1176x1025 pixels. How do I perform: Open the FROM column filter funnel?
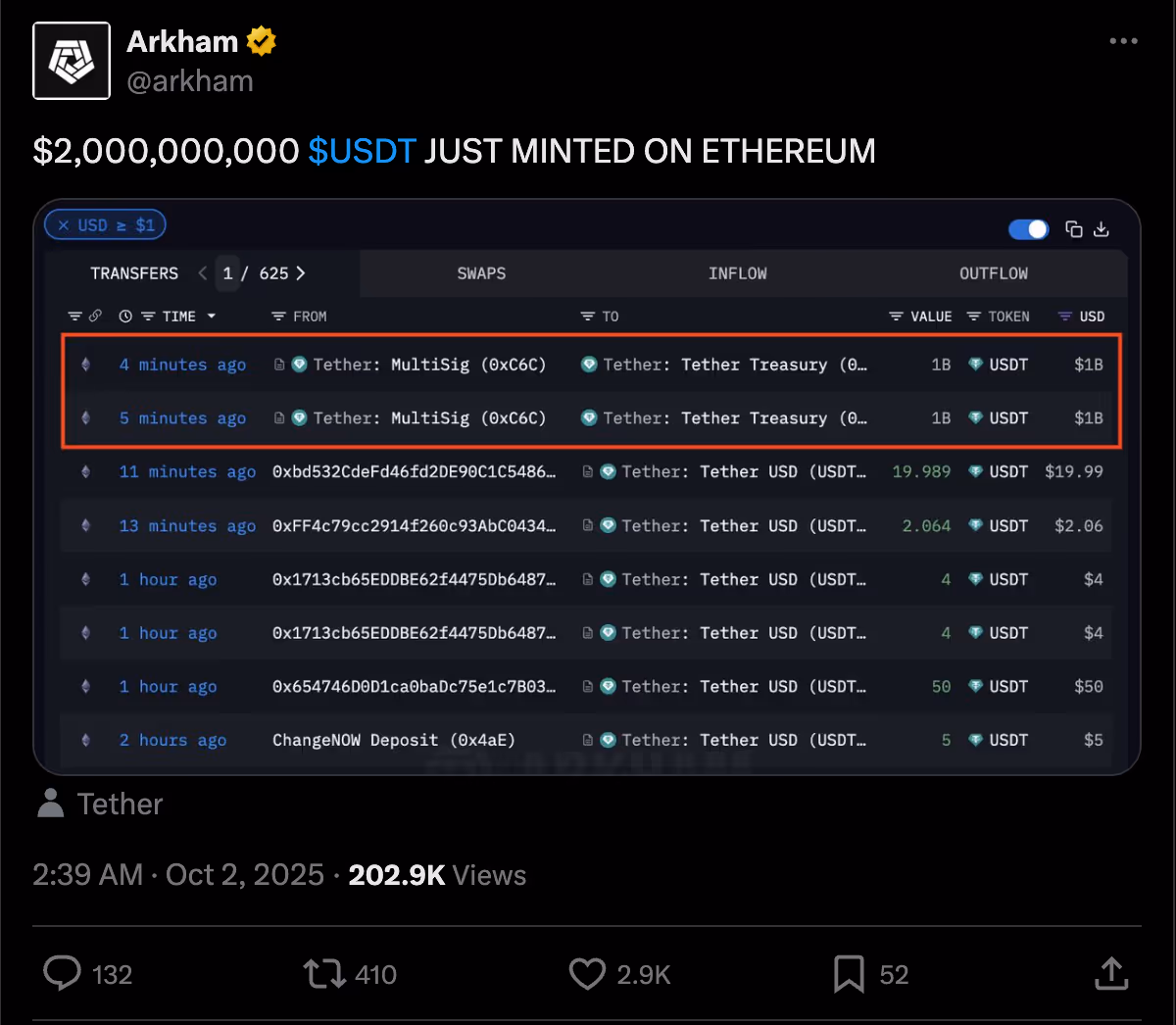[277, 316]
